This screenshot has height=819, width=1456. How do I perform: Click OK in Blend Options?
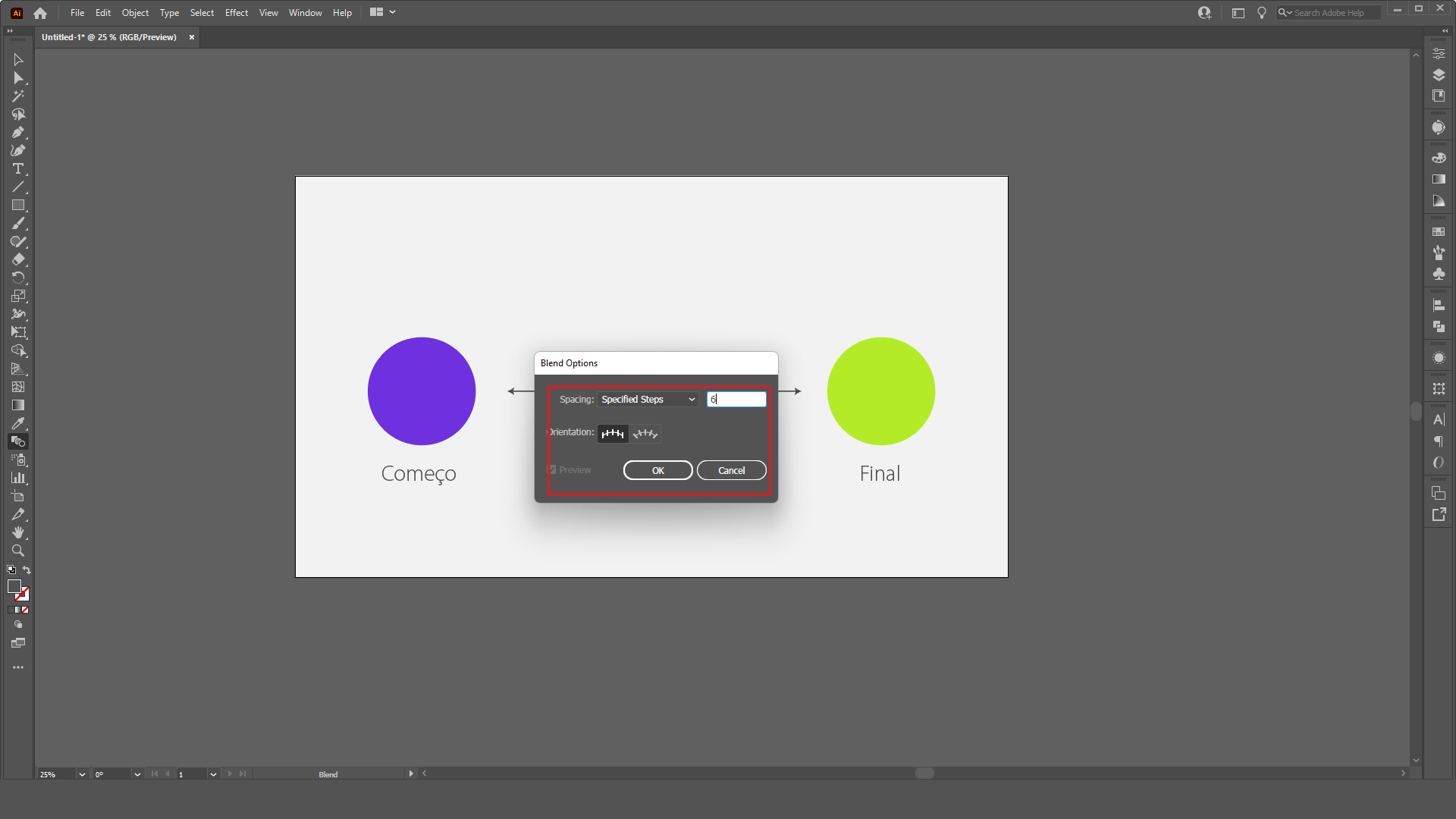[657, 470]
